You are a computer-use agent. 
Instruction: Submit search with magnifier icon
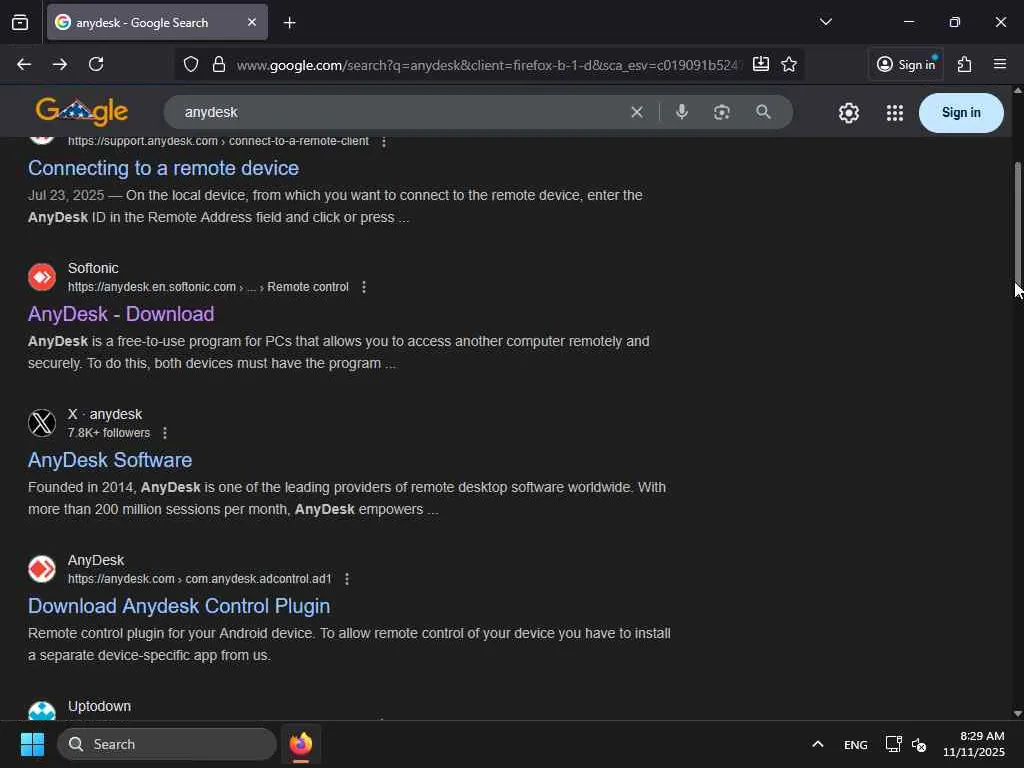tap(763, 112)
